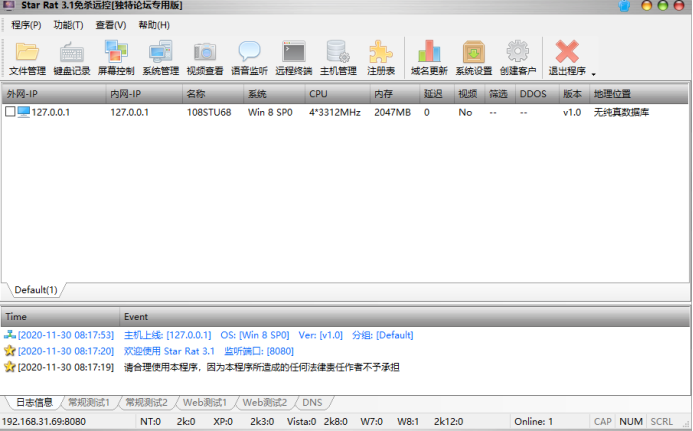
Task: Sort by the CPU column header
Action: (x=337, y=94)
